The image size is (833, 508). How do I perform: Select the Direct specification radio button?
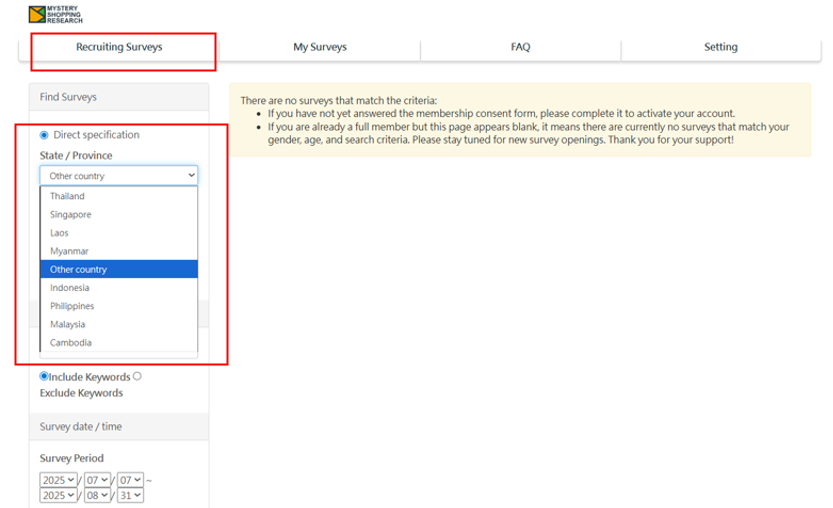(x=44, y=135)
